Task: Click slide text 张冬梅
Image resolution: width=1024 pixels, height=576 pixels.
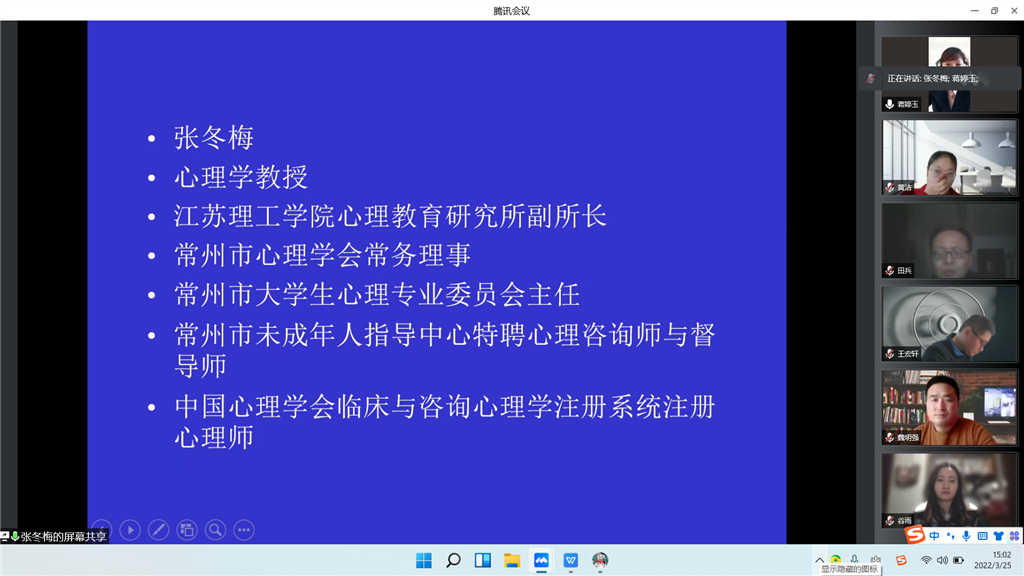Action: pos(214,138)
